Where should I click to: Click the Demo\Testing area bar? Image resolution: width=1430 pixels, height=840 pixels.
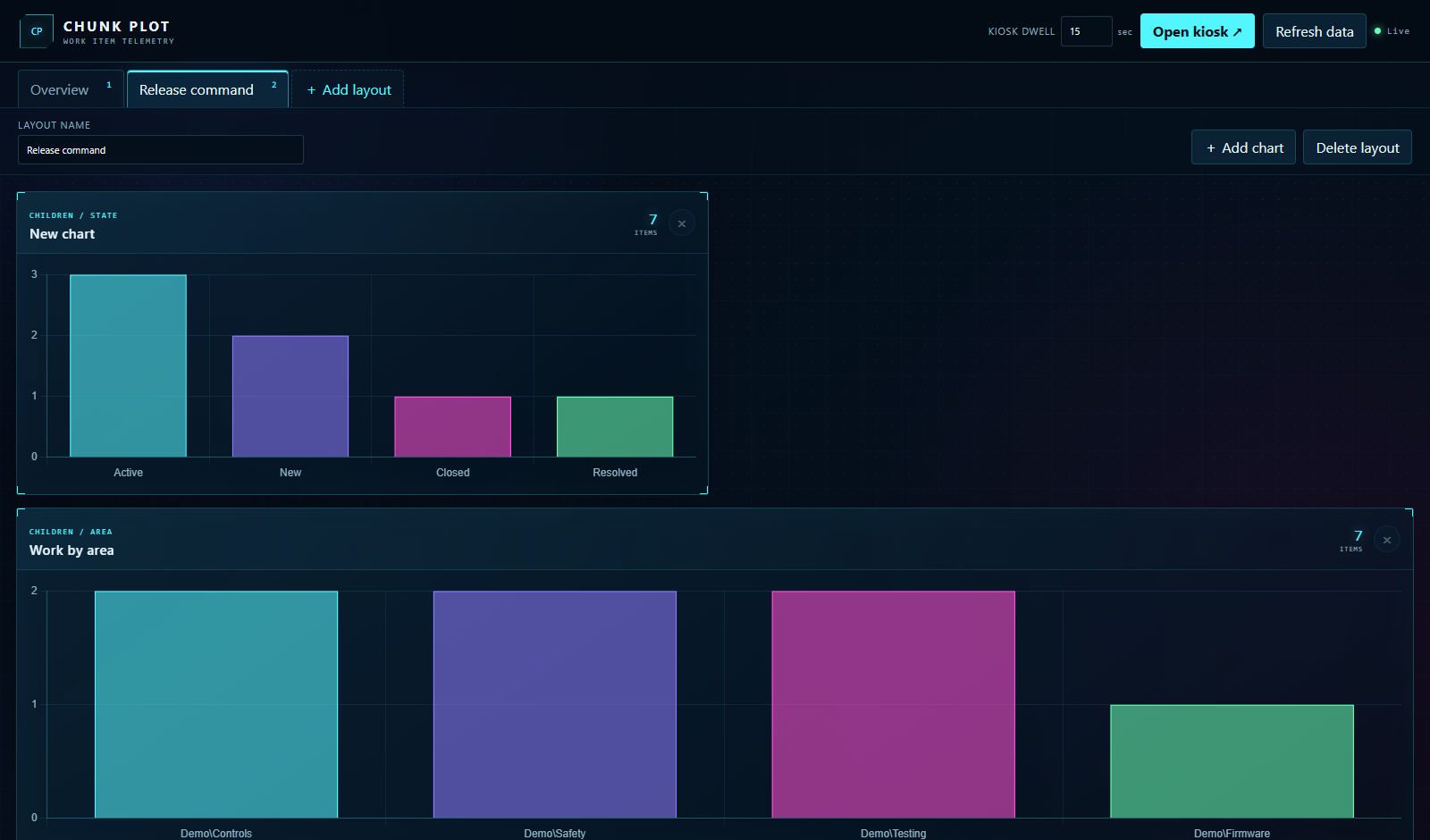tap(894, 704)
